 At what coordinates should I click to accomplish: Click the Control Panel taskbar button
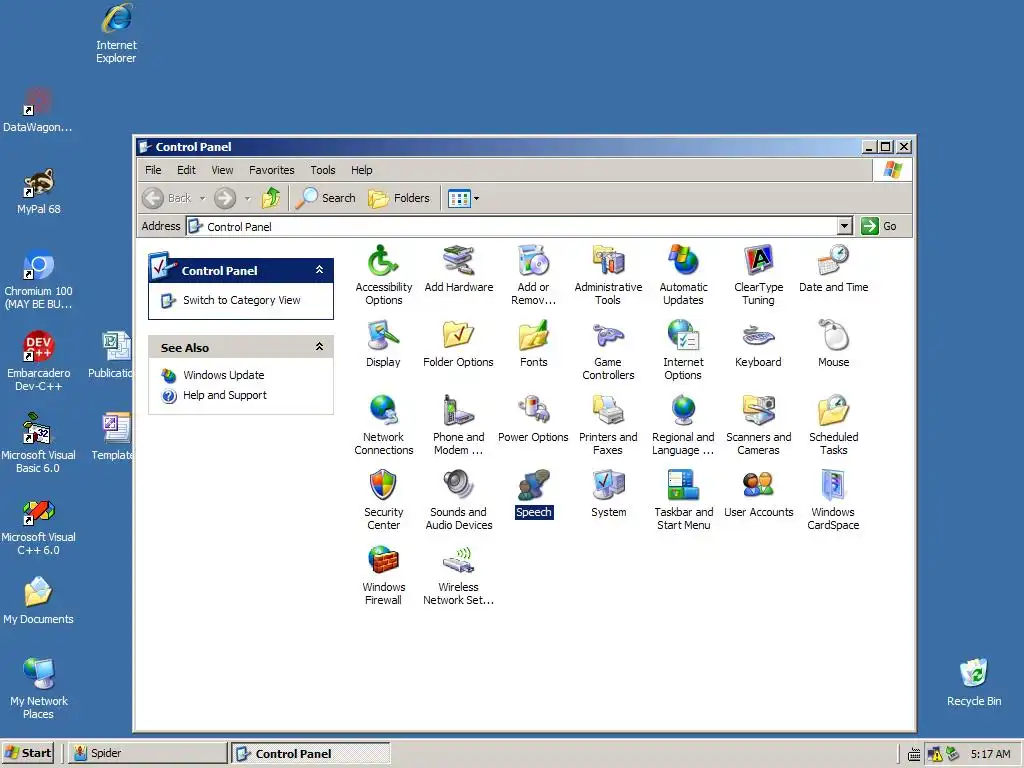311,753
